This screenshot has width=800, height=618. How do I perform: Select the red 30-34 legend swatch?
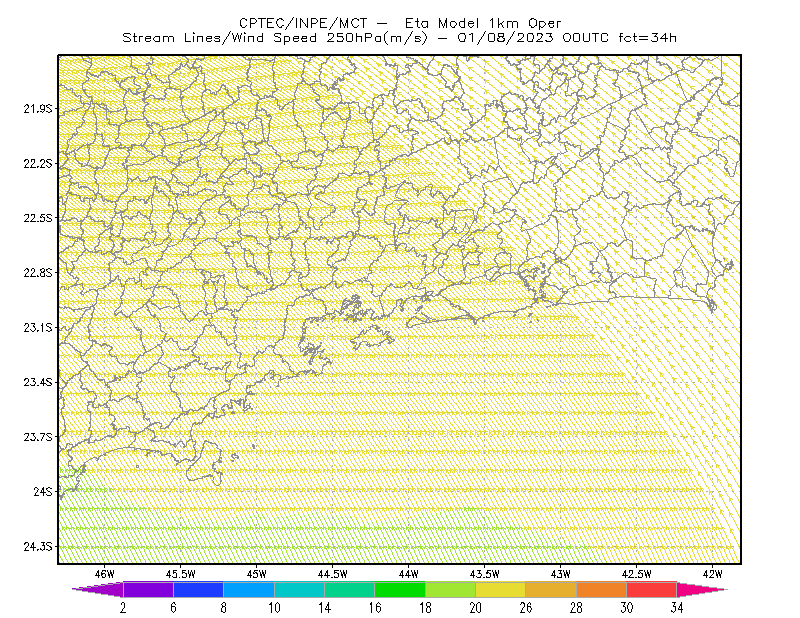click(652, 589)
